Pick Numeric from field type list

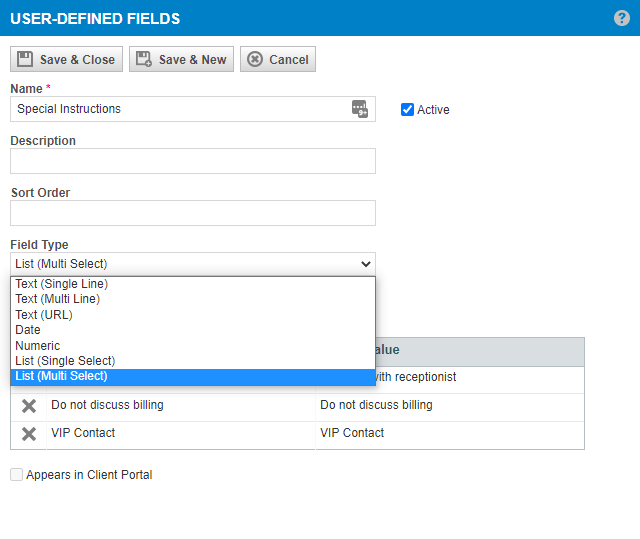(x=193, y=346)
